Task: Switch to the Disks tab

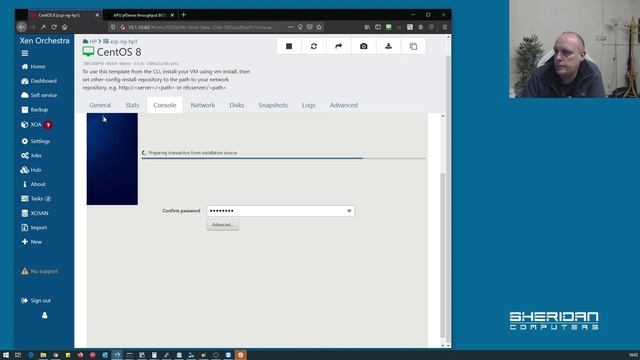Action: tap(237, 105)
